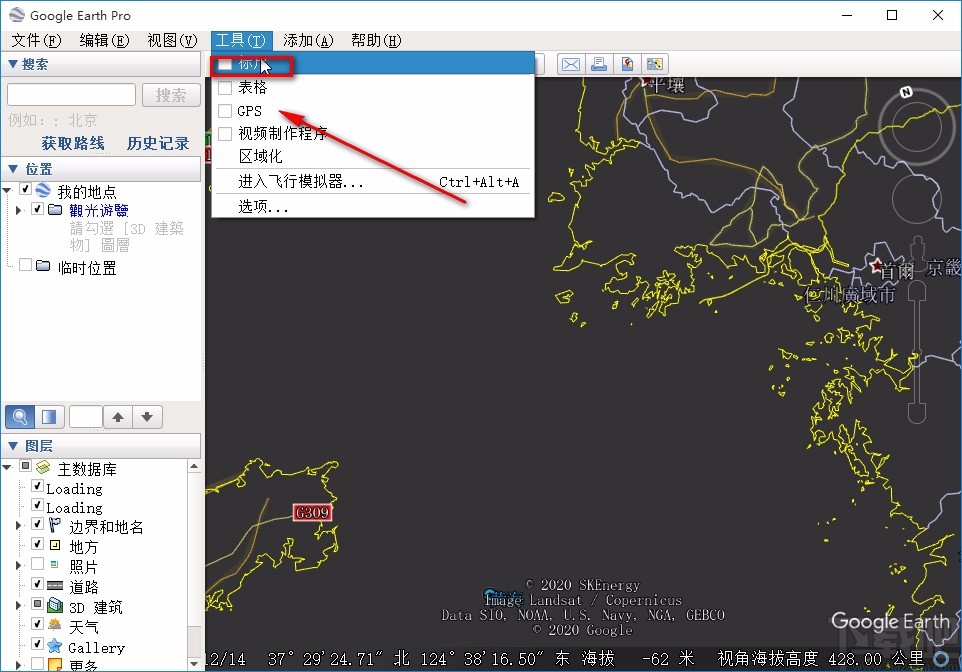Click layers panel scrollbar up arrow
Screen dimensions: 962x672
[x=194, y=466]
